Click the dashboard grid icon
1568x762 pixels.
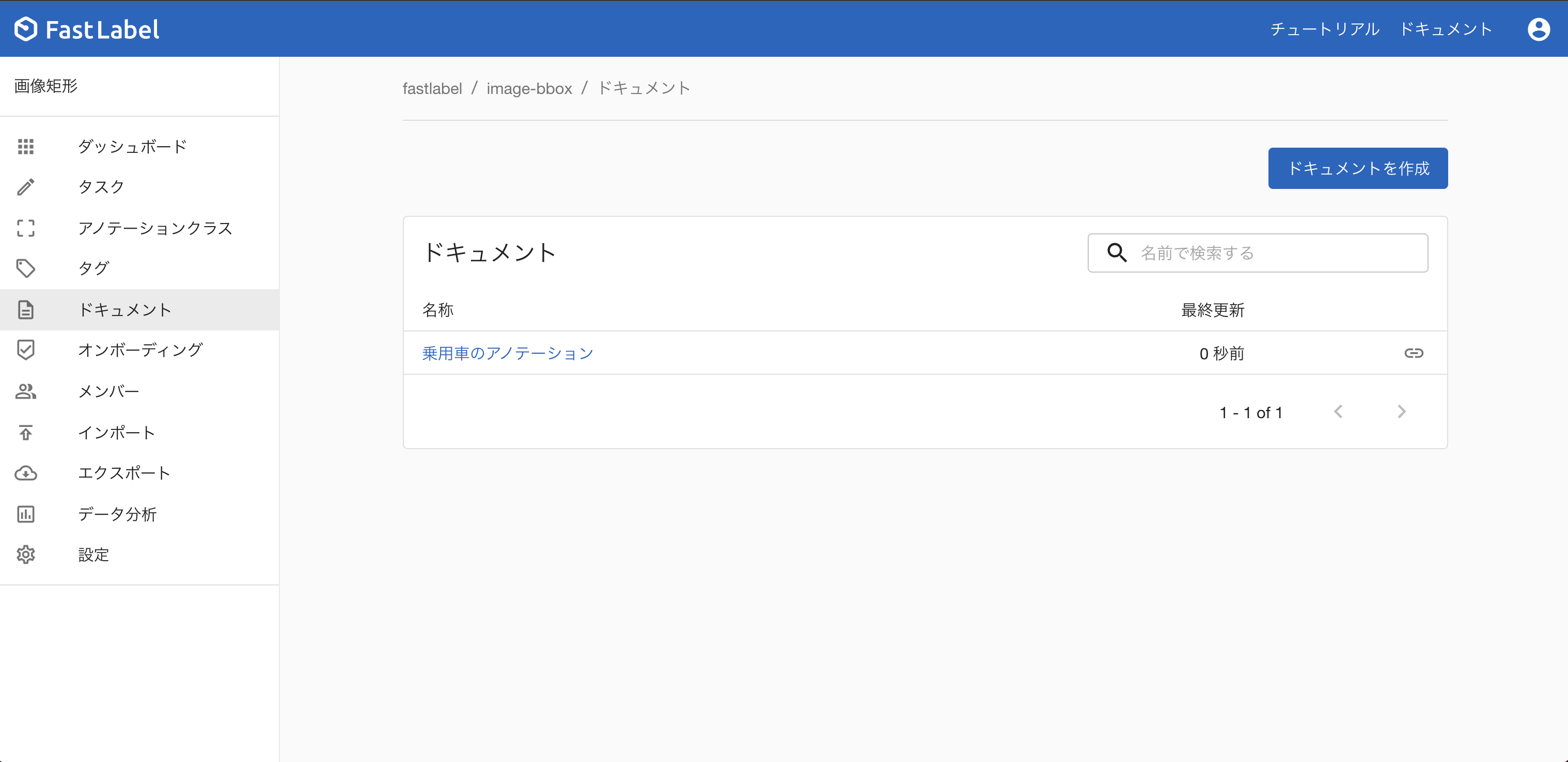coord(26,147)
